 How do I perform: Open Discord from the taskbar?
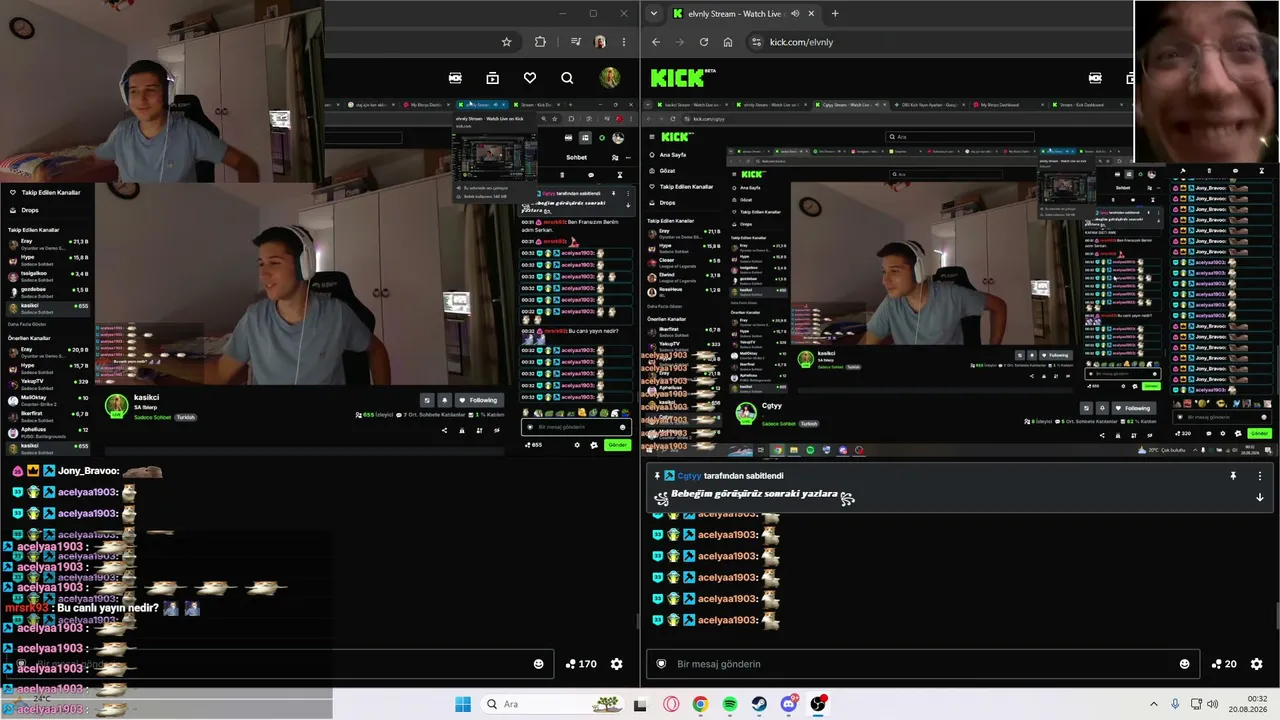789,704
